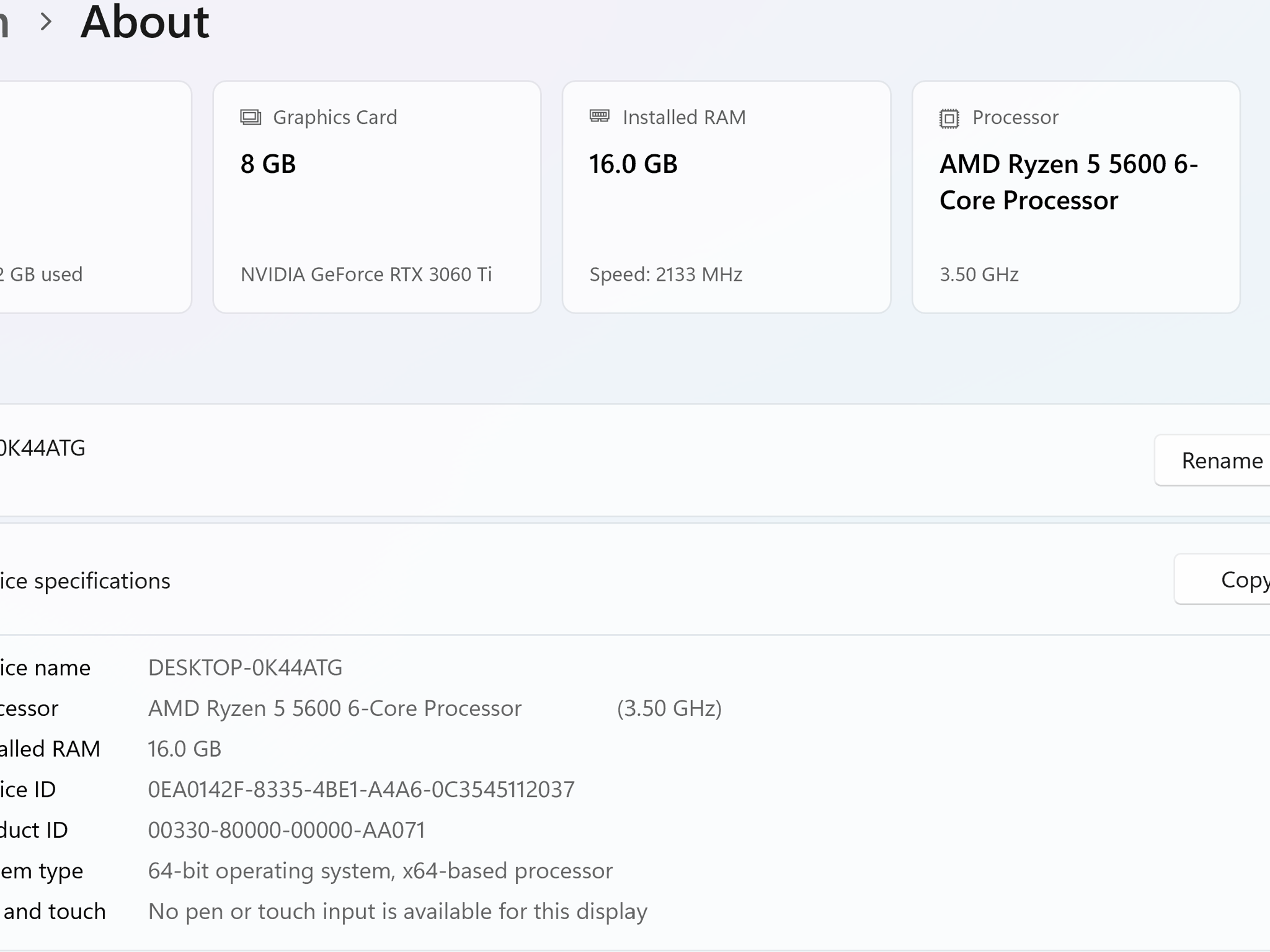Click the breadcrumb chevron before About
Screen dimensions: 1270x952
pyautogui.click(x=45, y=22)
